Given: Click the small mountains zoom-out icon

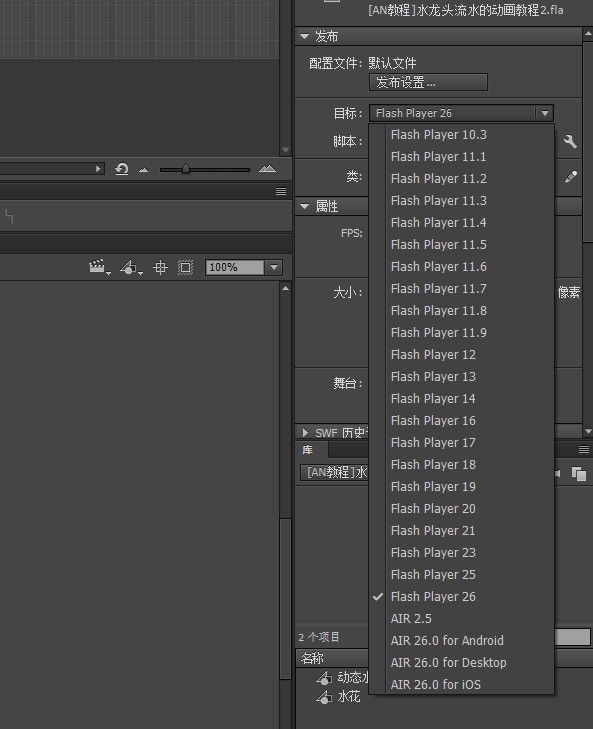Looking at the screenshot, I should tap(143, 170).
